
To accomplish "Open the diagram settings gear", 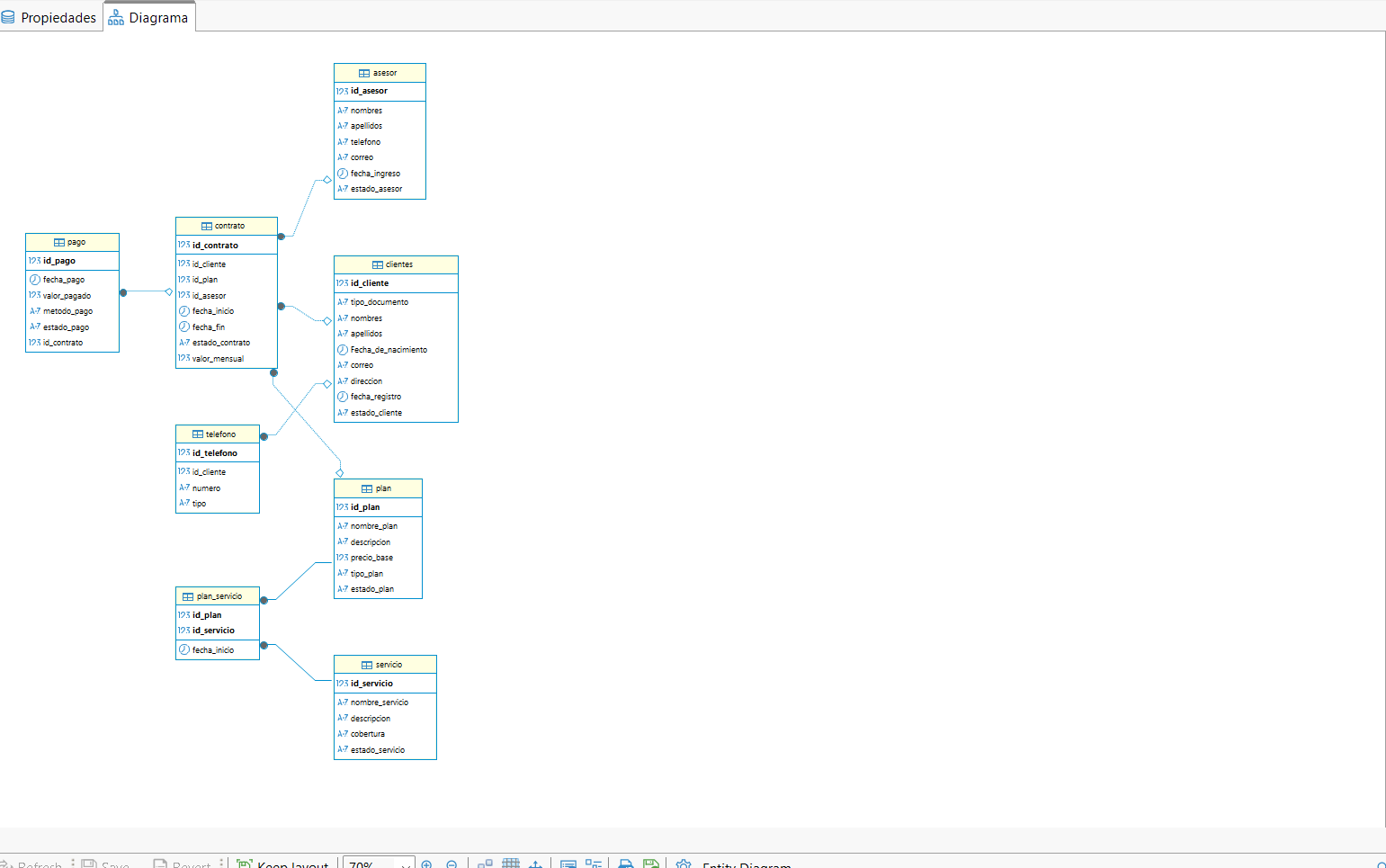I will click(x=684, y=864).
